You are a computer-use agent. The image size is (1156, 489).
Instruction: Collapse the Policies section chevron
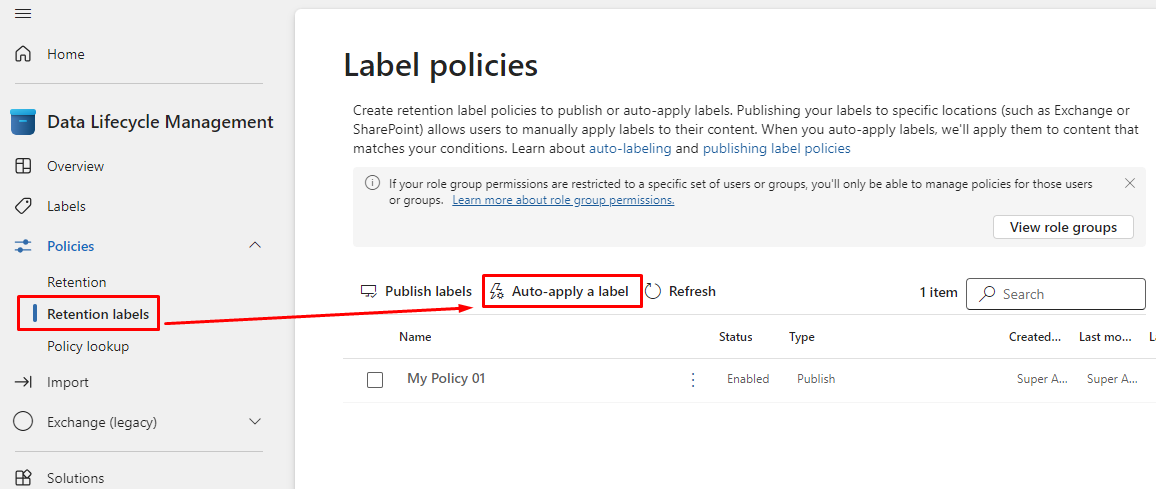[x=255, y=246]
